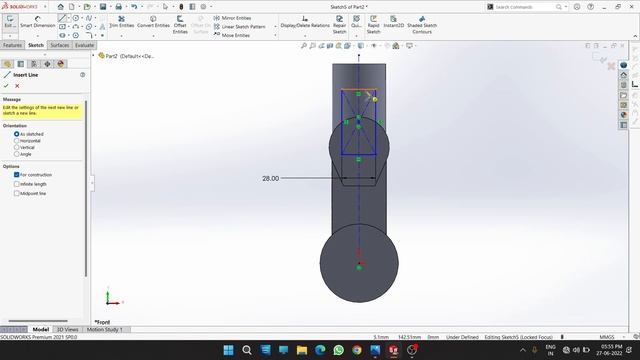Open Insert Line help icon
This screenshot has height=360, width=640.
pos(82,75)
